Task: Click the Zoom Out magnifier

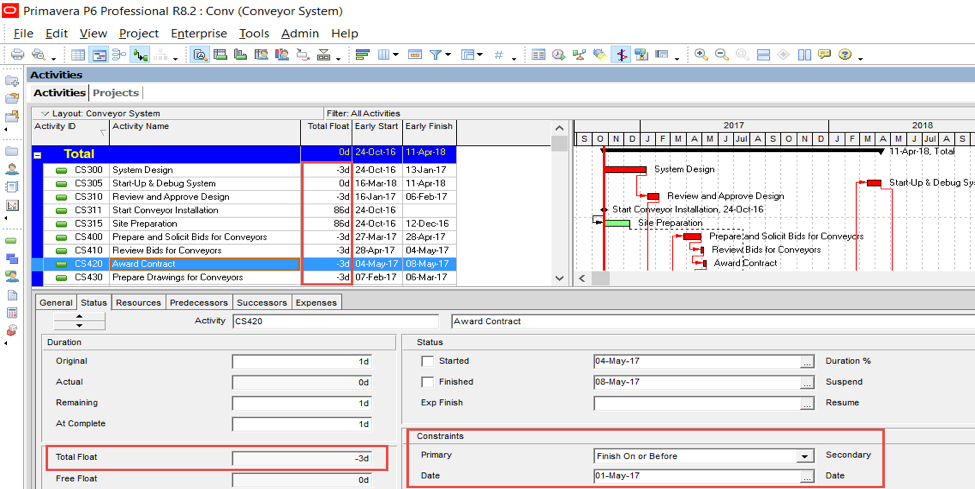Action: (x=722, y=55)
